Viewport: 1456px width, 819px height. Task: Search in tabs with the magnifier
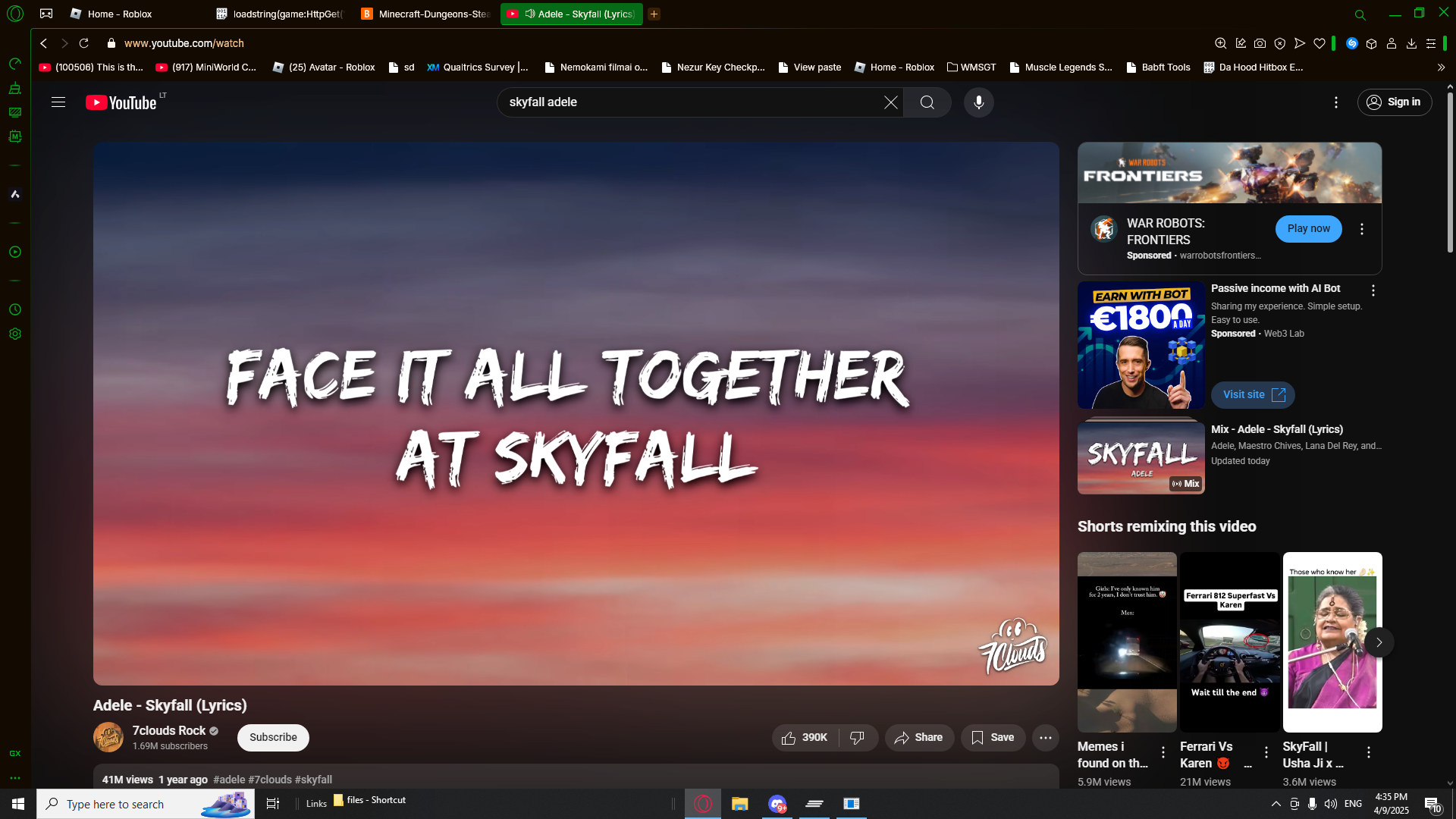click(x=1360, y=14)
